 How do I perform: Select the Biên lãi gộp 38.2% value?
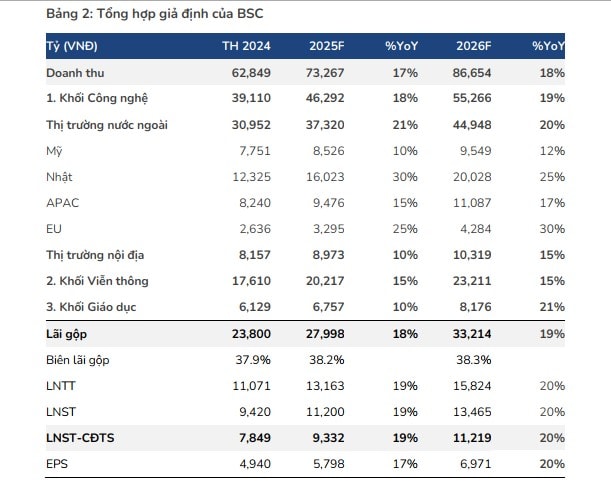(x=327, y=360)
